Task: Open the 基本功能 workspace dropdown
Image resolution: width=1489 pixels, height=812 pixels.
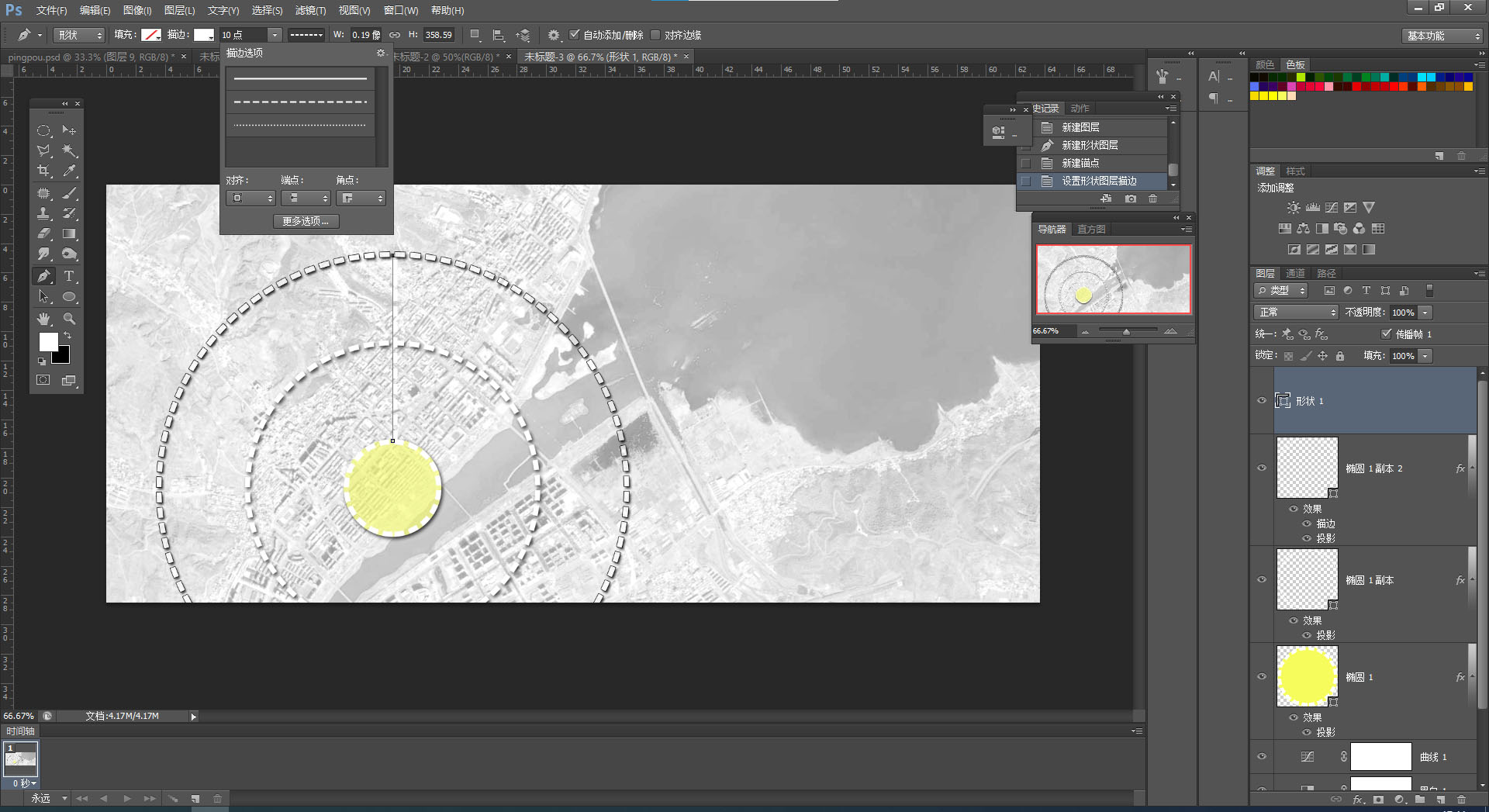Action: tap(1442, 36)
